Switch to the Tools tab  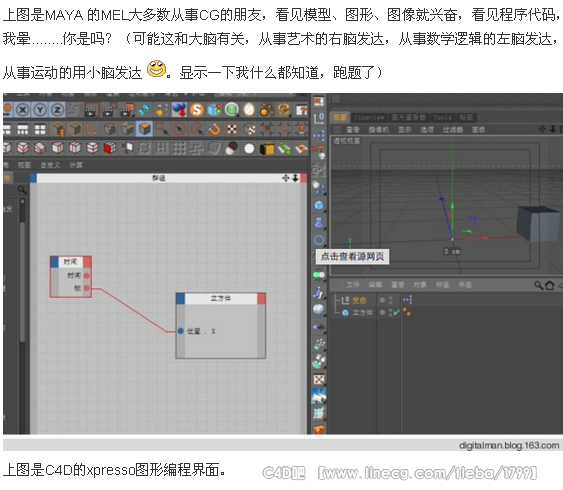(442, 117)
